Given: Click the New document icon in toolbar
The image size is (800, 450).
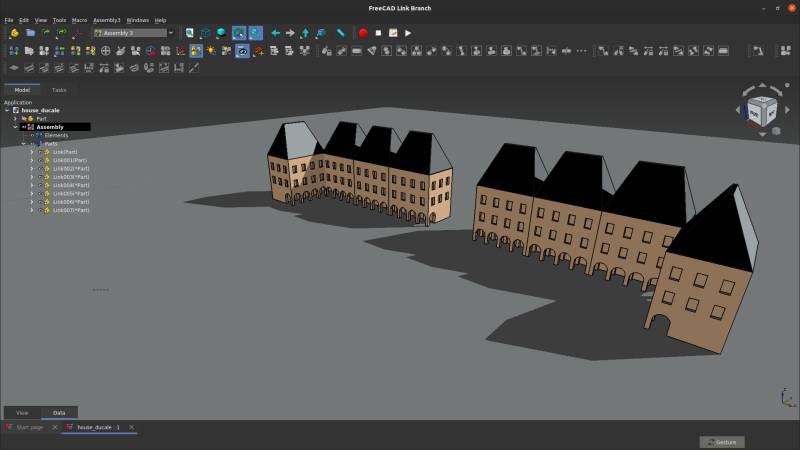Looking at the screenshot, I should tap(14, 33).
